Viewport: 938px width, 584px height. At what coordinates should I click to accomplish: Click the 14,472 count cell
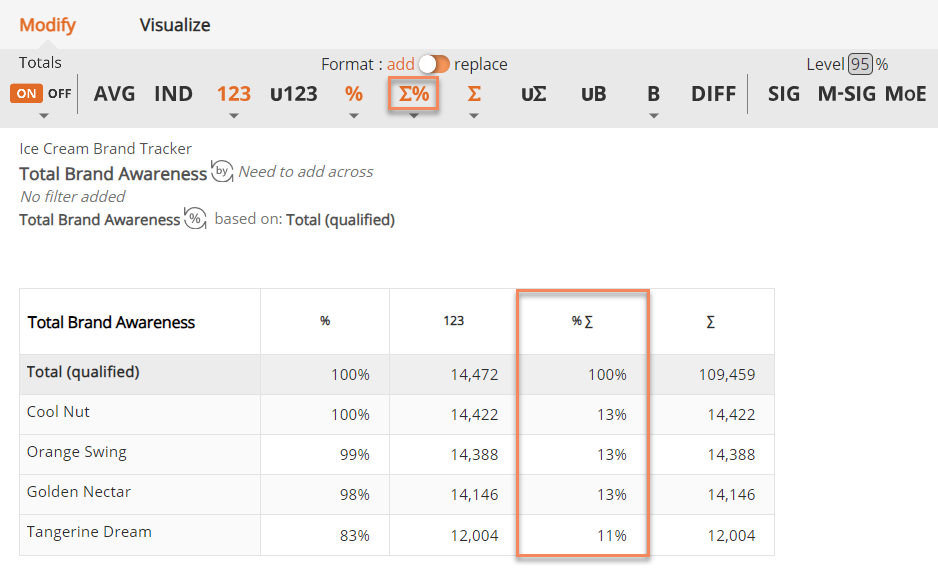point(474,375)
